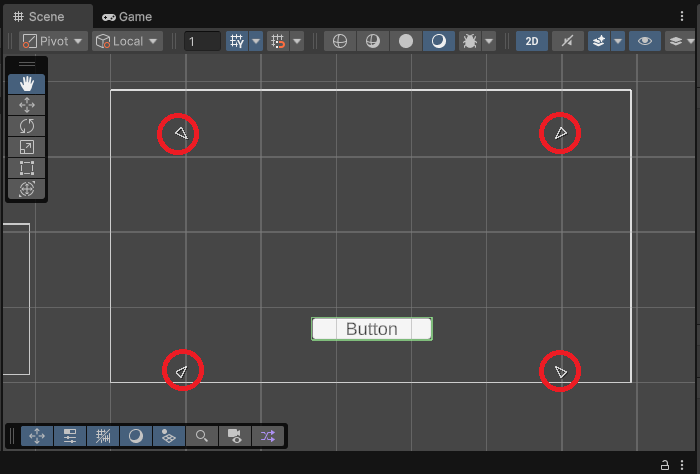Screen dimensions: 700x474
Task: Toggle hidden objects visibility eye
Action: [x=645, y=42]
